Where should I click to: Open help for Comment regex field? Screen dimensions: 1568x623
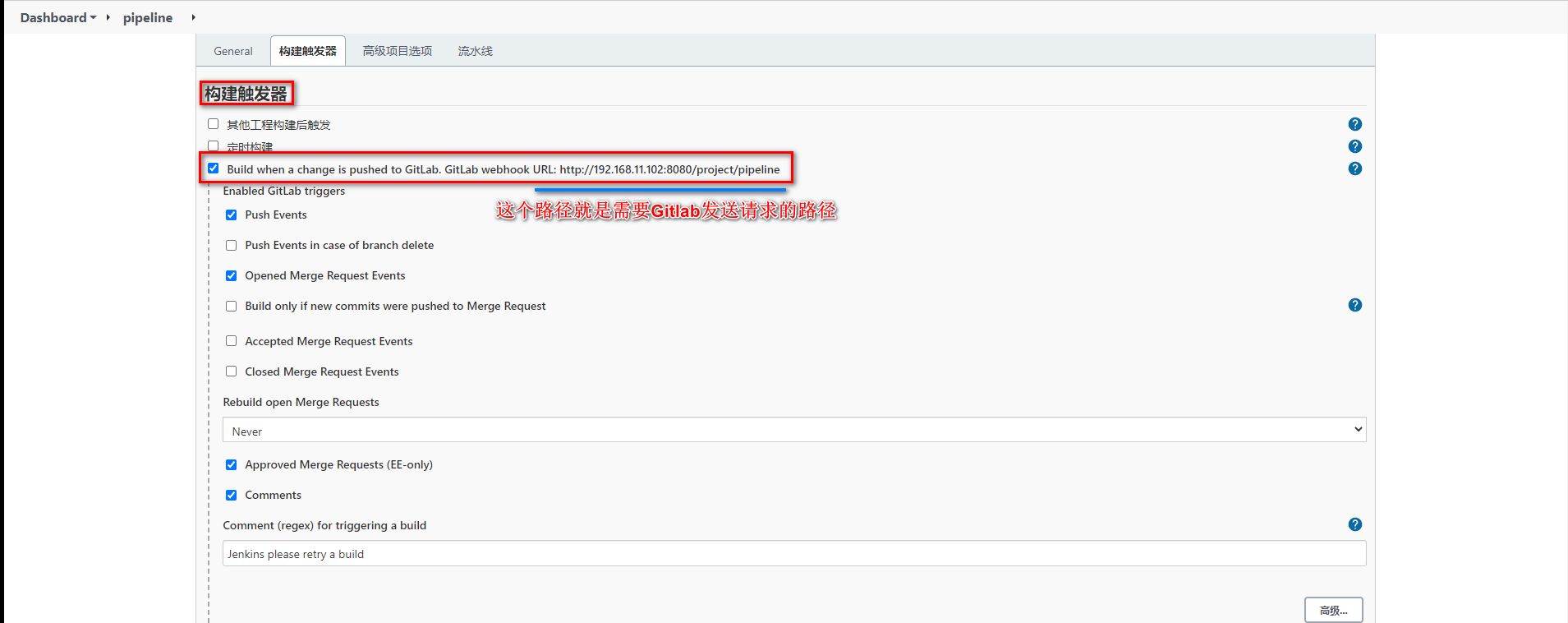(x=1354, y=524)
